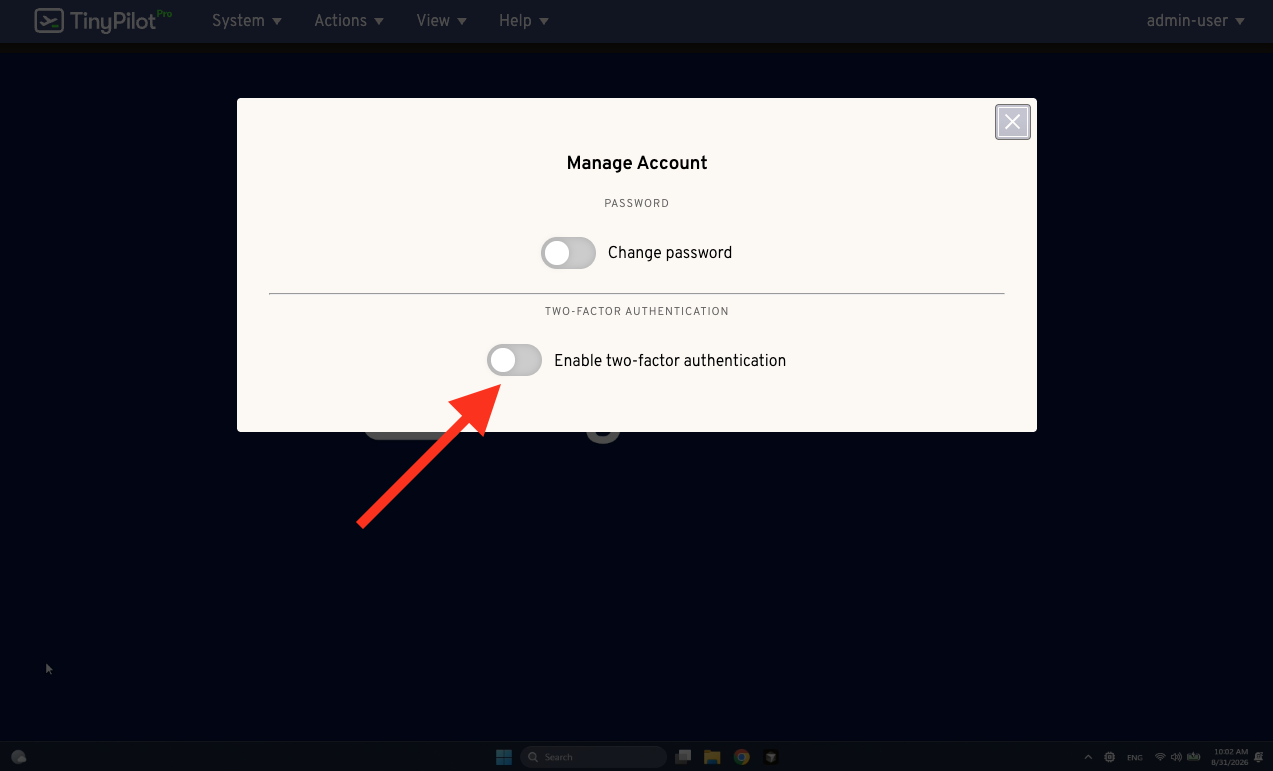Enable two-factor authentication toggle
The image size is (1273, 771).
pos(514,360)
